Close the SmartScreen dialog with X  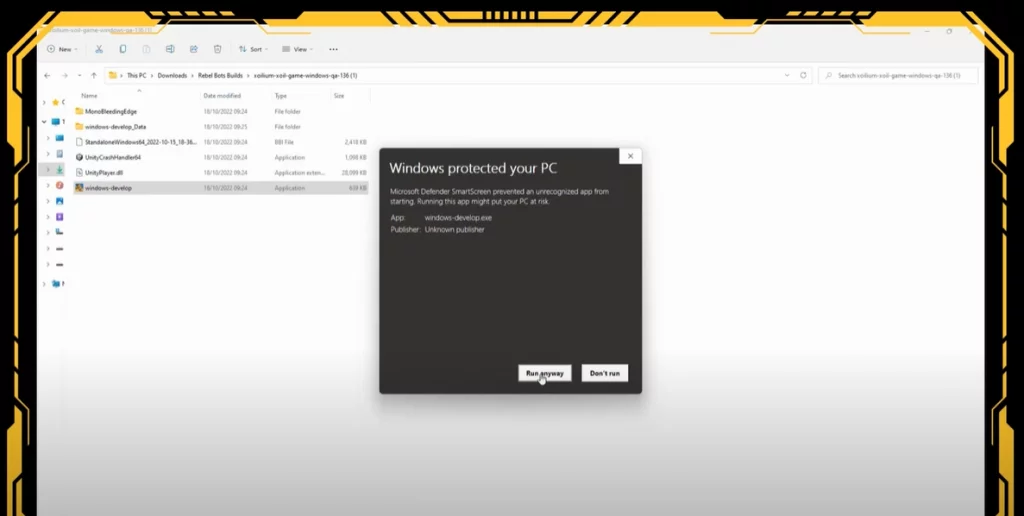click(630, 156)
